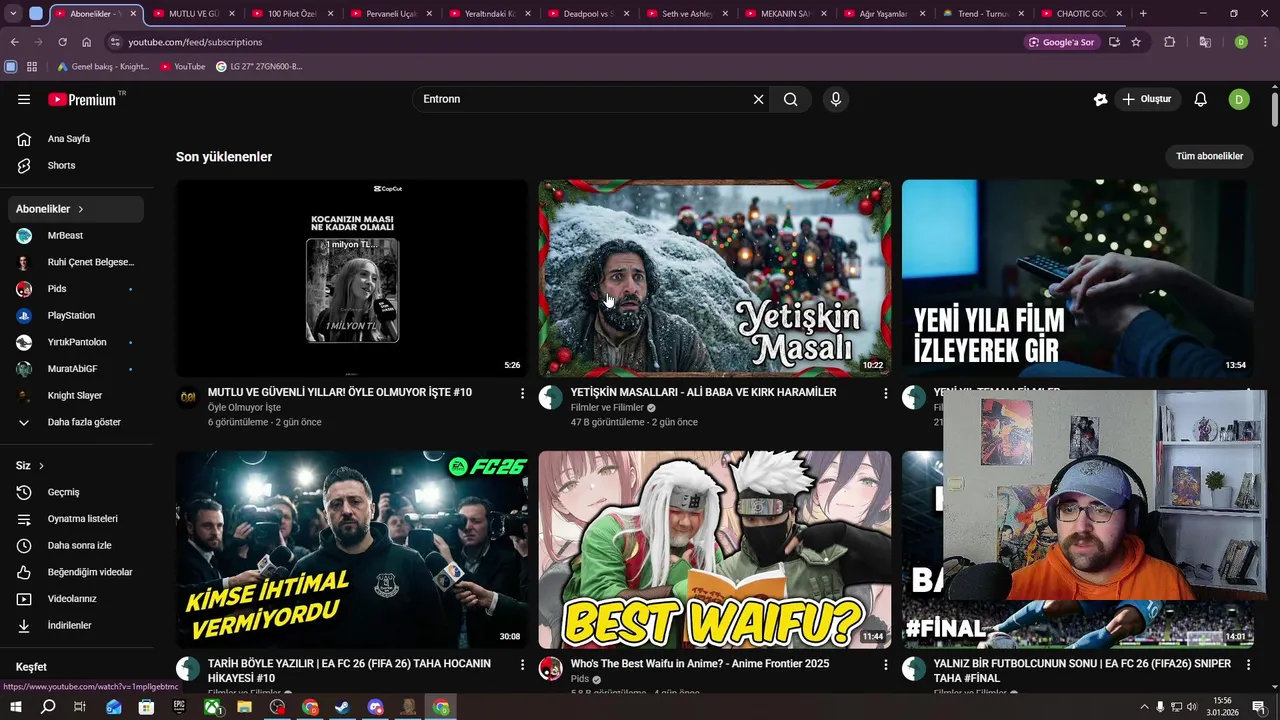This screenshot has height=720, width=1280.
Task: Go back to previous page
Action: (x=14, y=42)
